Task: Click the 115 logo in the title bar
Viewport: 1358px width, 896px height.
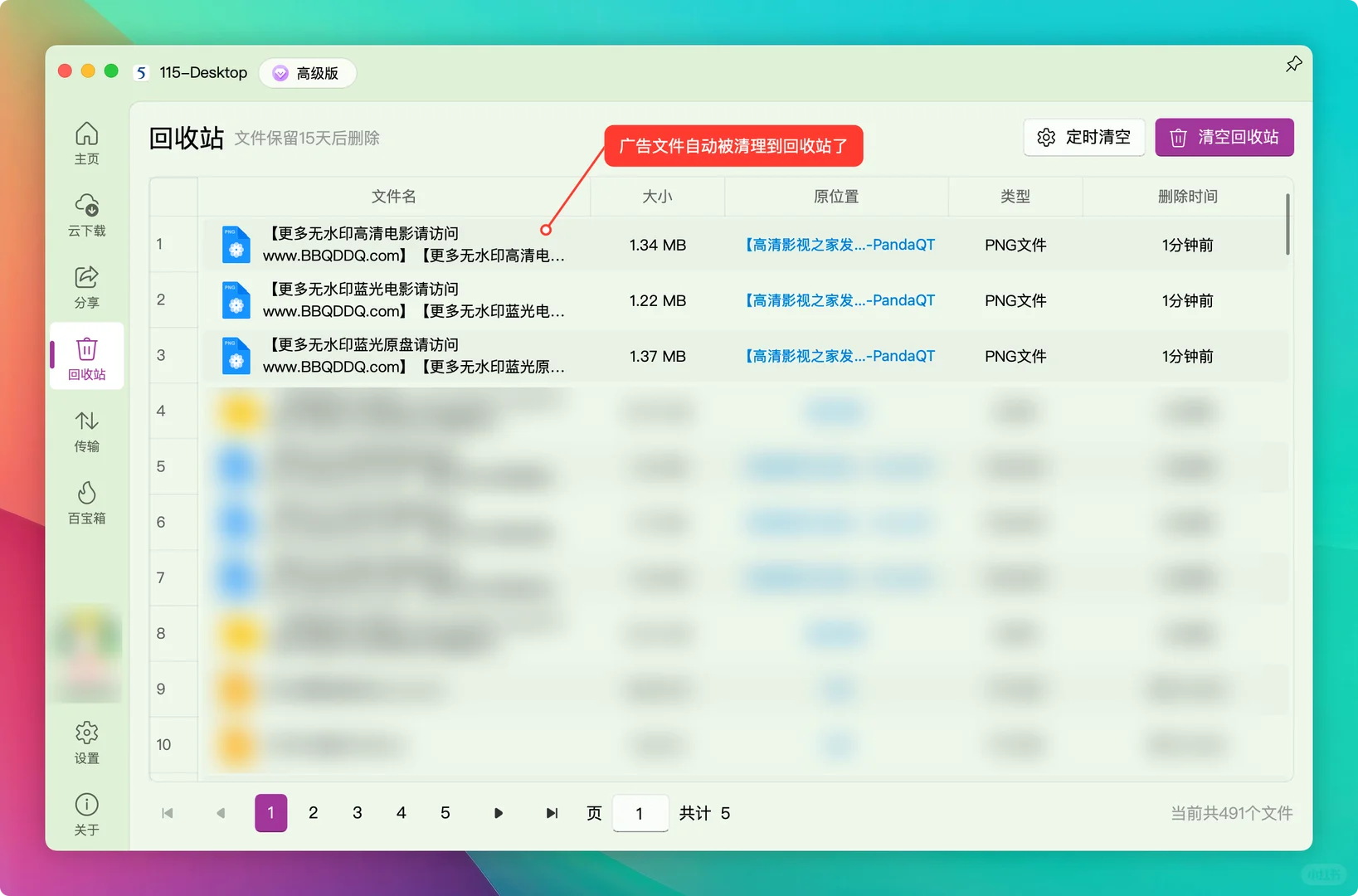Action: [x=142, y=72]
